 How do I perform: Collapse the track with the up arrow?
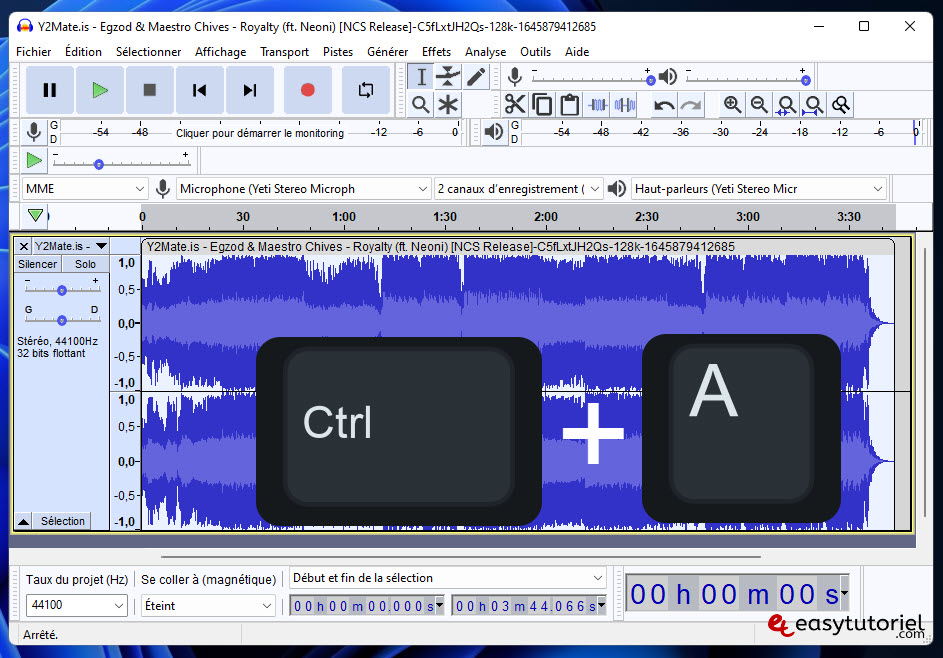23,521
